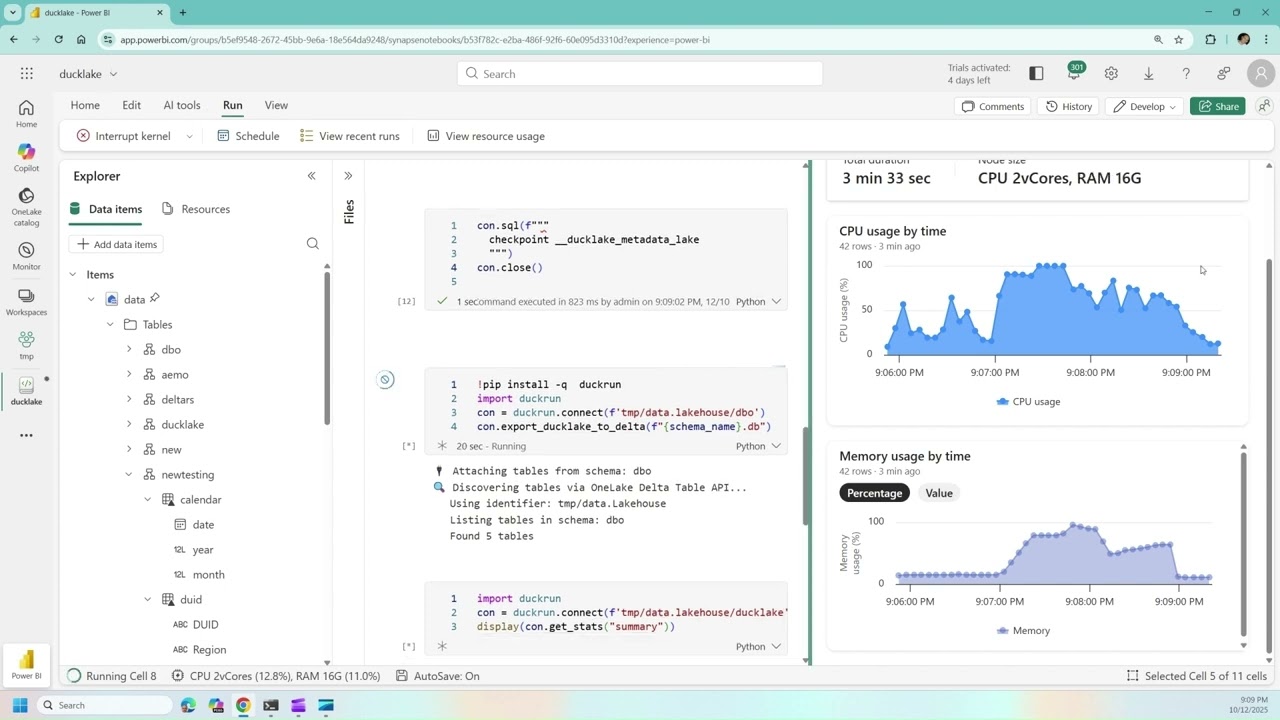Click the Download icon in the header
1280x720 pixels.
coord(1148,73)
